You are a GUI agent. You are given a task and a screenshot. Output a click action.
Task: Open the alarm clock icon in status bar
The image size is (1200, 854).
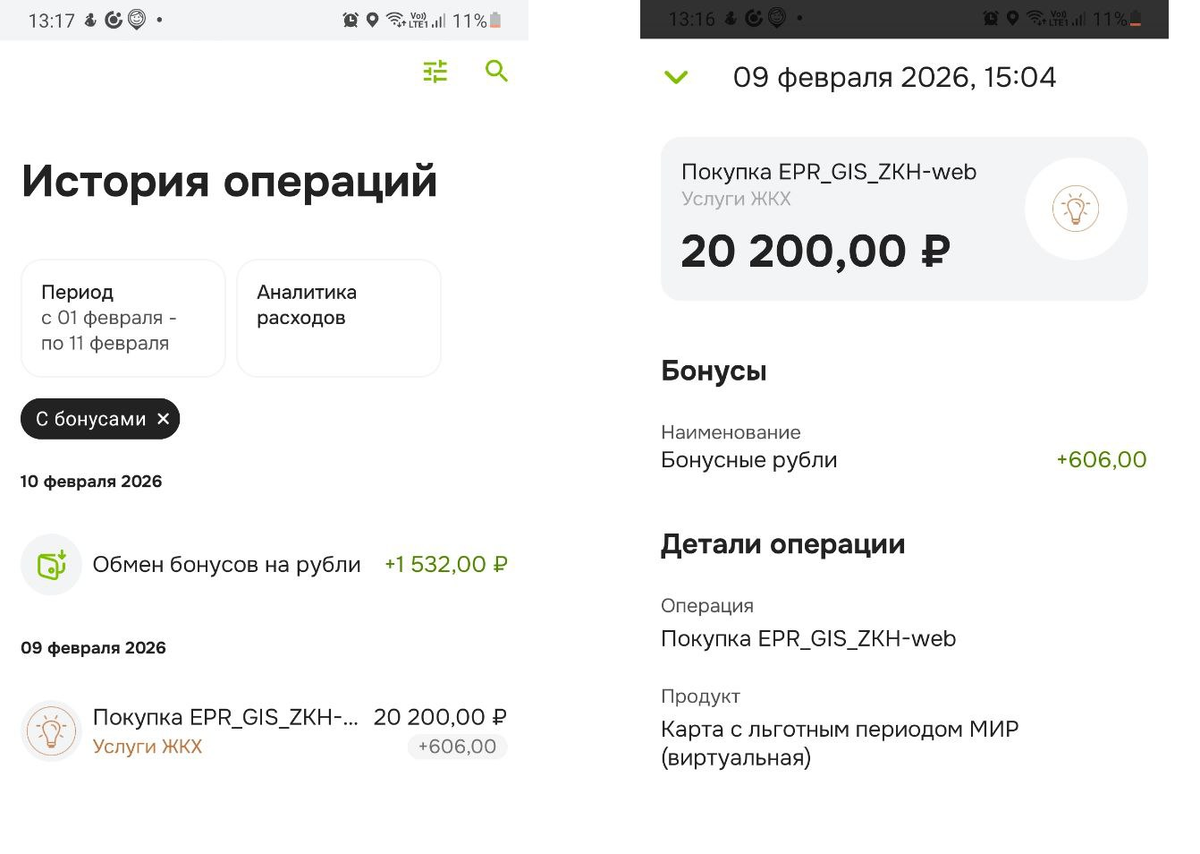pyautogui.click(x=349, y=18)
